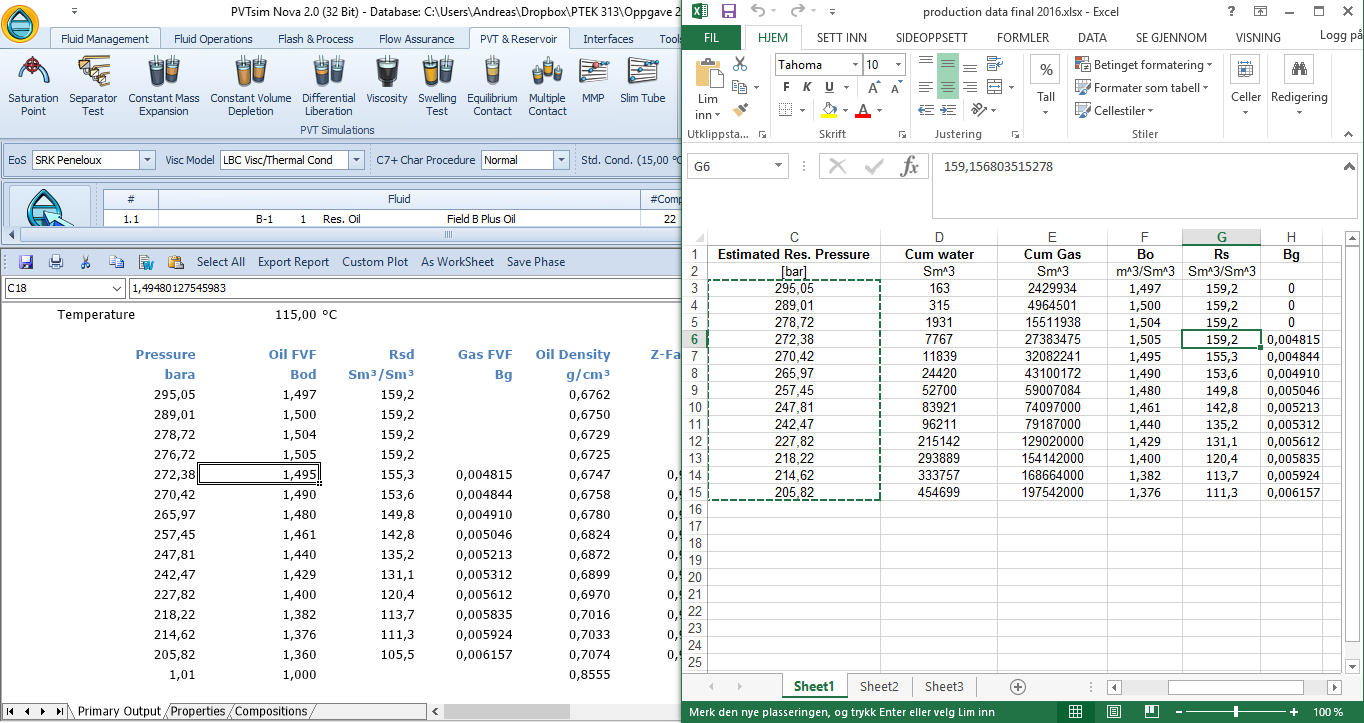Cut selection with Excel scissors icon

pos(740,64)
